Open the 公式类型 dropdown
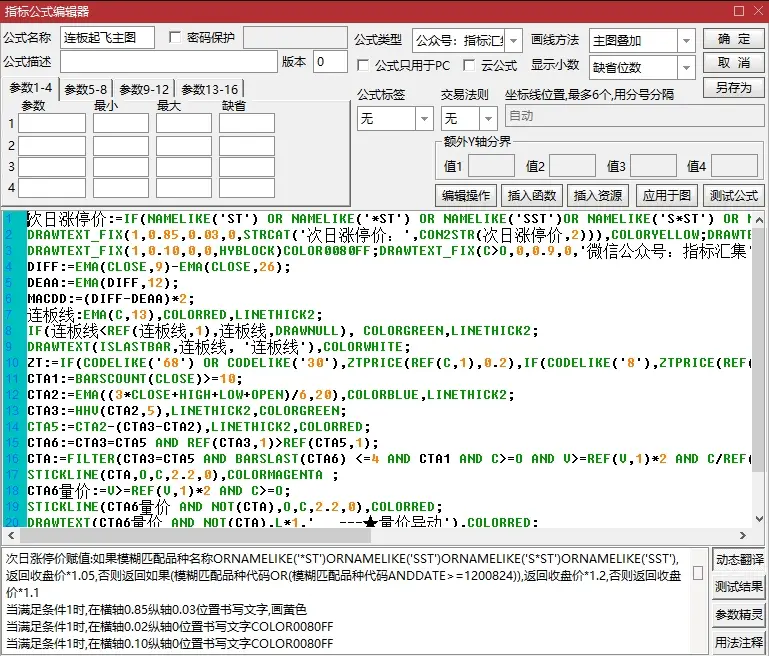 point(513,40)
